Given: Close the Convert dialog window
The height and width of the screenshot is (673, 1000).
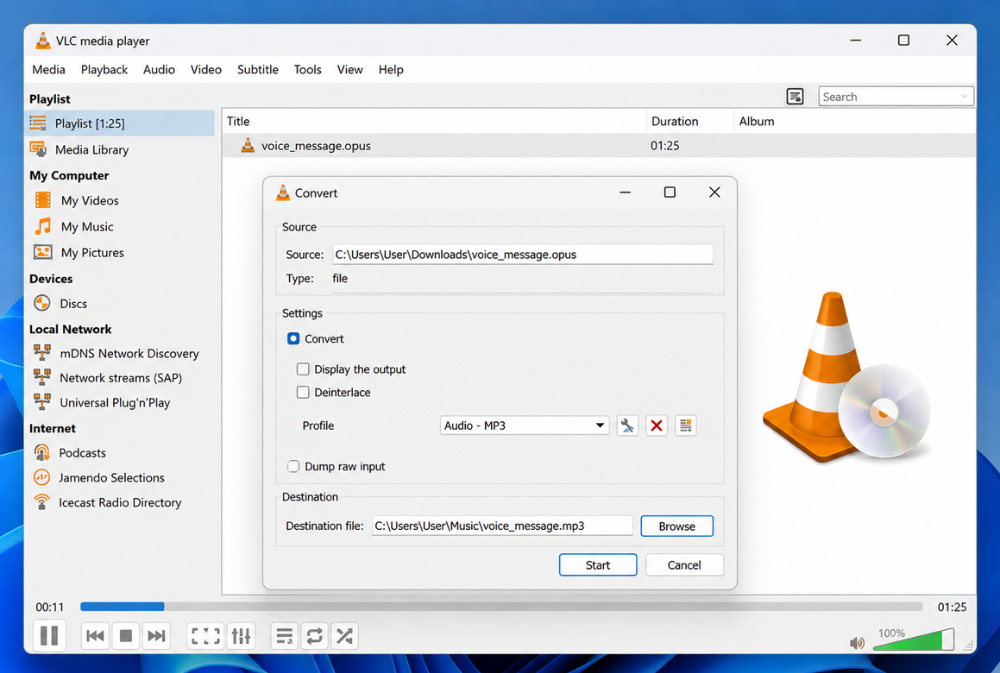Looking at the screenshot, I should (x=714, y=193).
